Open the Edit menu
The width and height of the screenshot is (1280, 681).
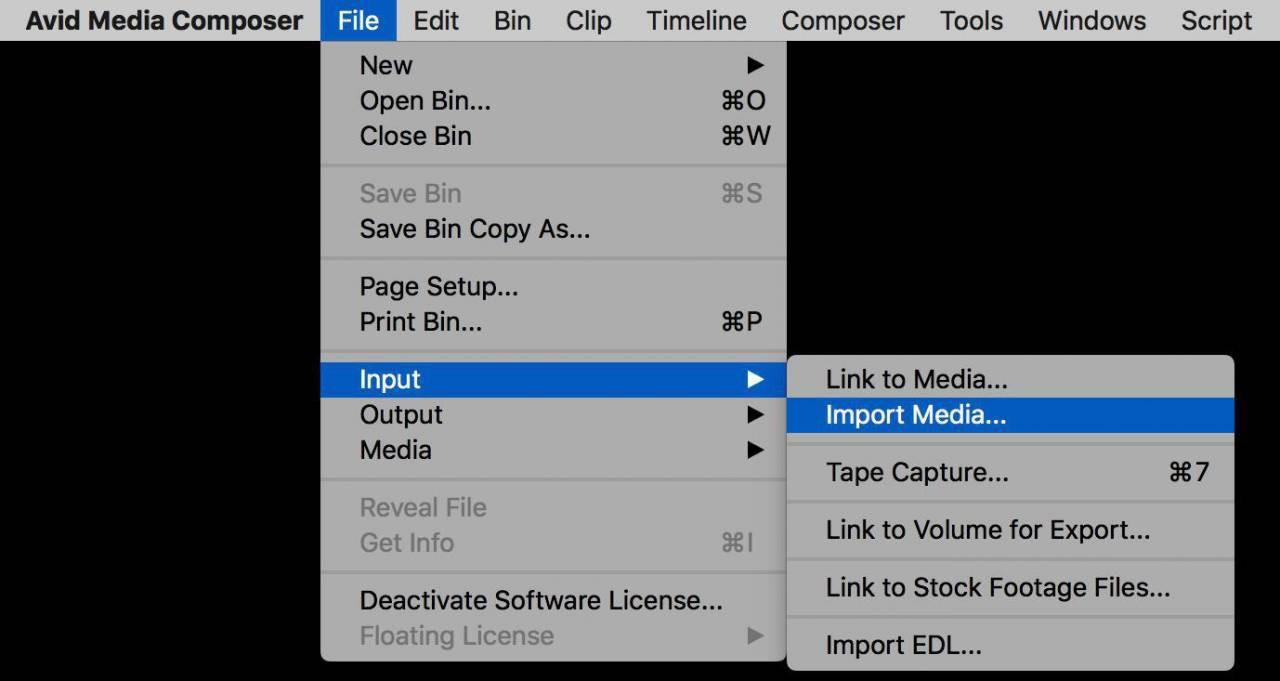436,20
